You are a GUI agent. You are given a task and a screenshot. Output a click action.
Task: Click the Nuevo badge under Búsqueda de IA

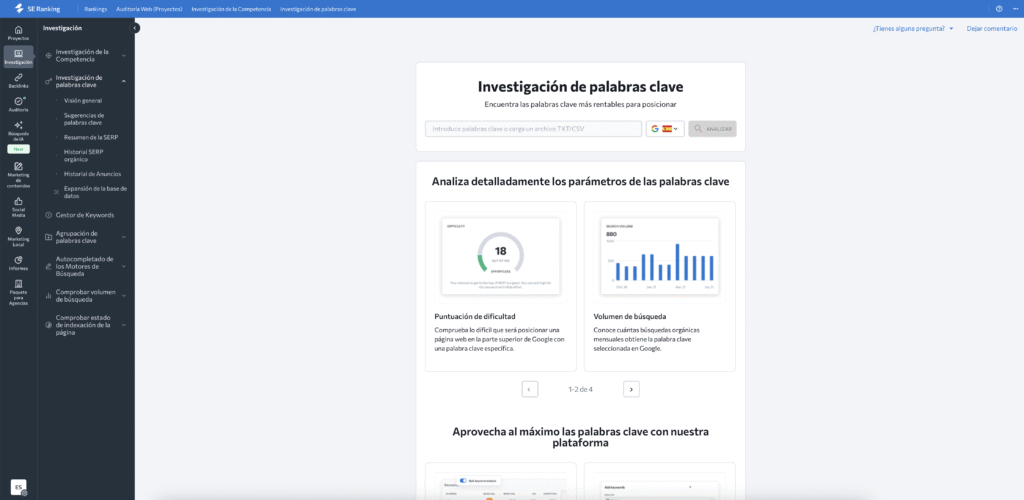tap(18, 149)
